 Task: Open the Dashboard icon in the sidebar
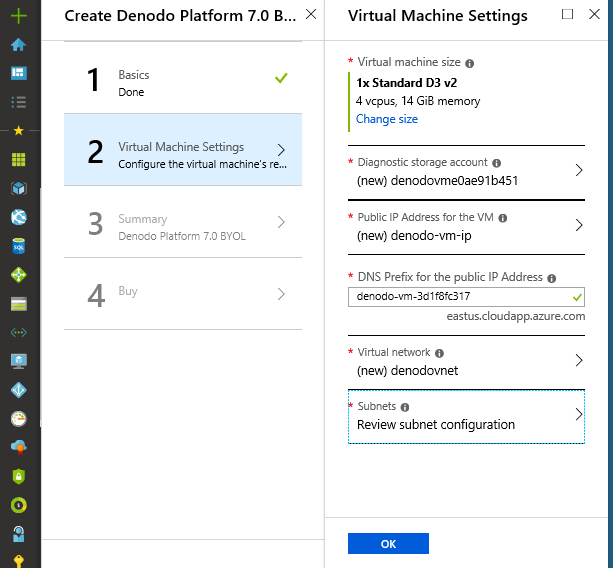click(18, 73)
